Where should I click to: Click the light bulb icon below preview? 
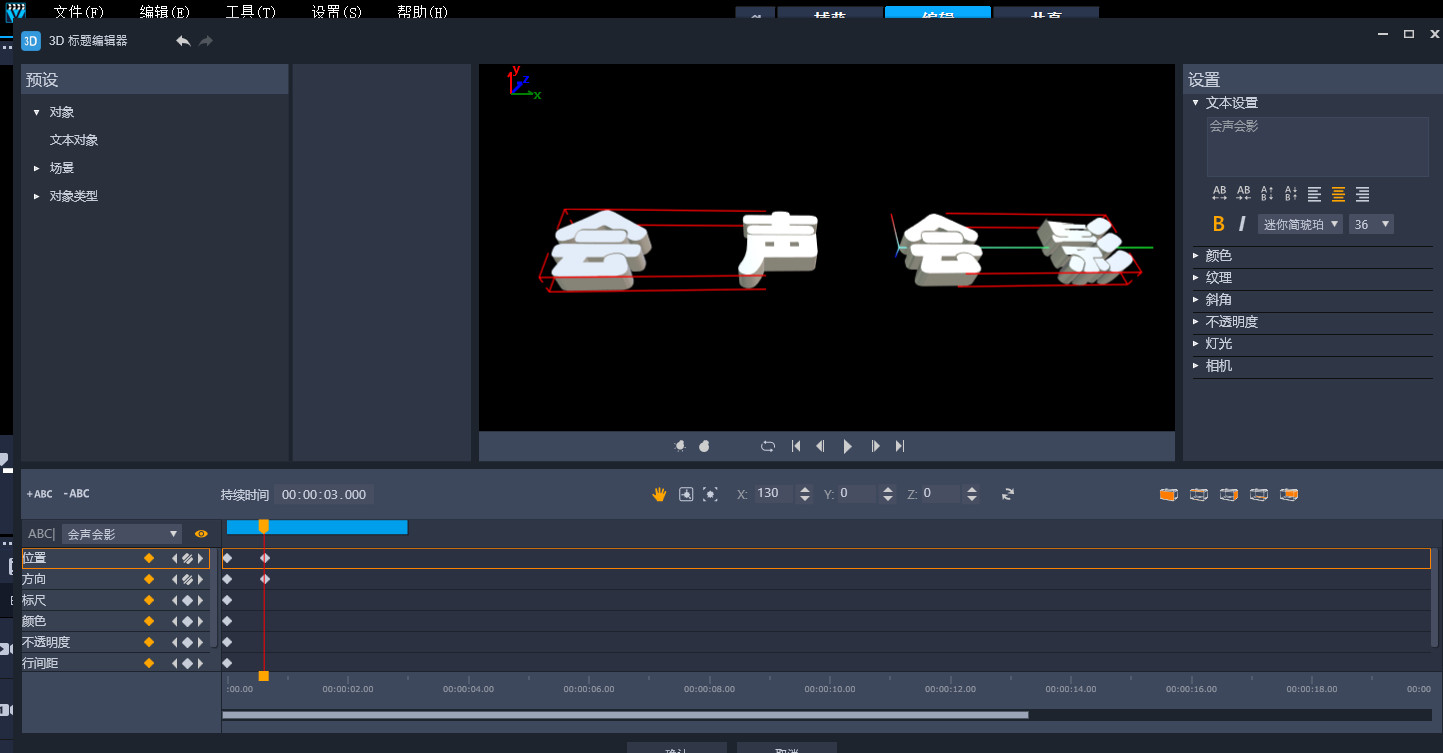[680, 446]
